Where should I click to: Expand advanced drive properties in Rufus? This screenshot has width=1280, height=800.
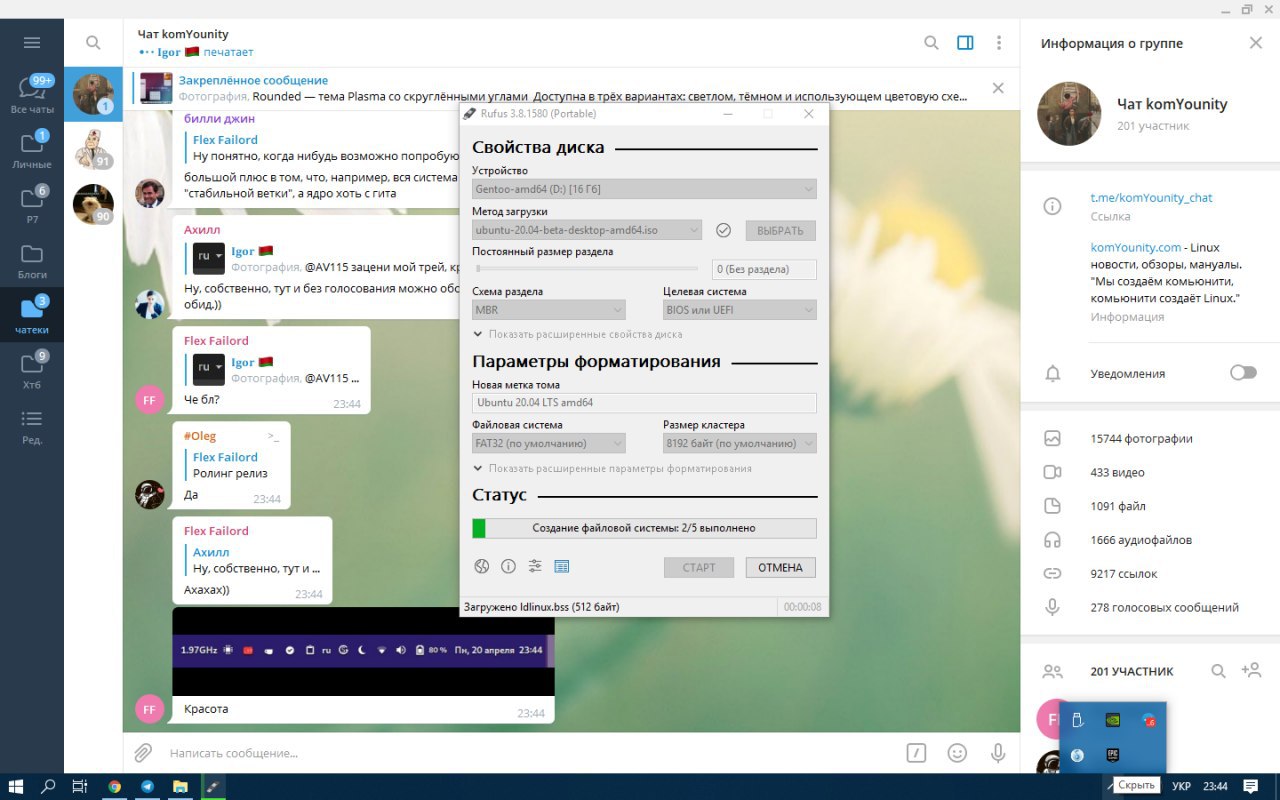click(578, 335)
